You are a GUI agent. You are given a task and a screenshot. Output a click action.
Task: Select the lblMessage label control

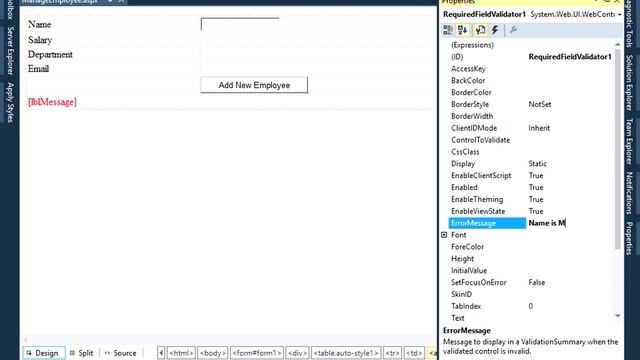click(52, 102)
